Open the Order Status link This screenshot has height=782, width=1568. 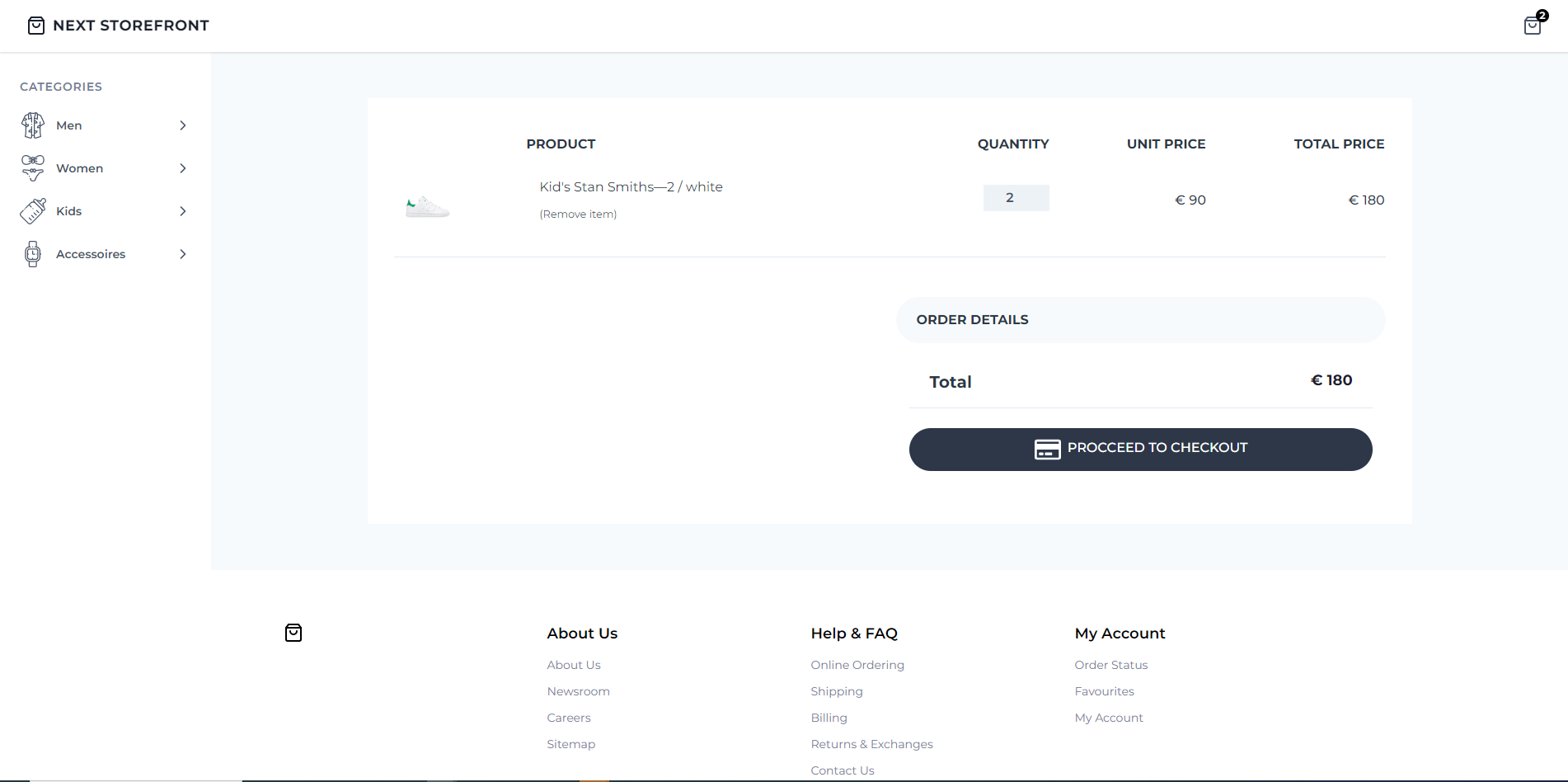click(1111, 665)
